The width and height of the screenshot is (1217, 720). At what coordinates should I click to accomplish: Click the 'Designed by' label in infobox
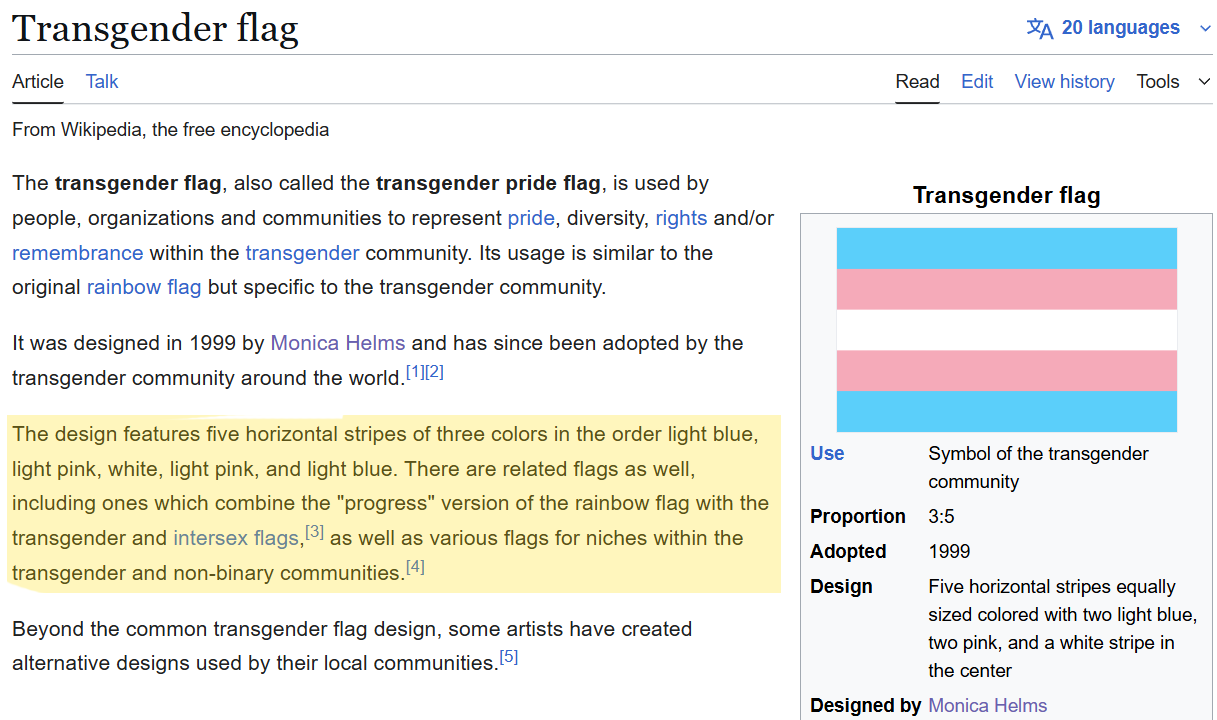point(865,706)
